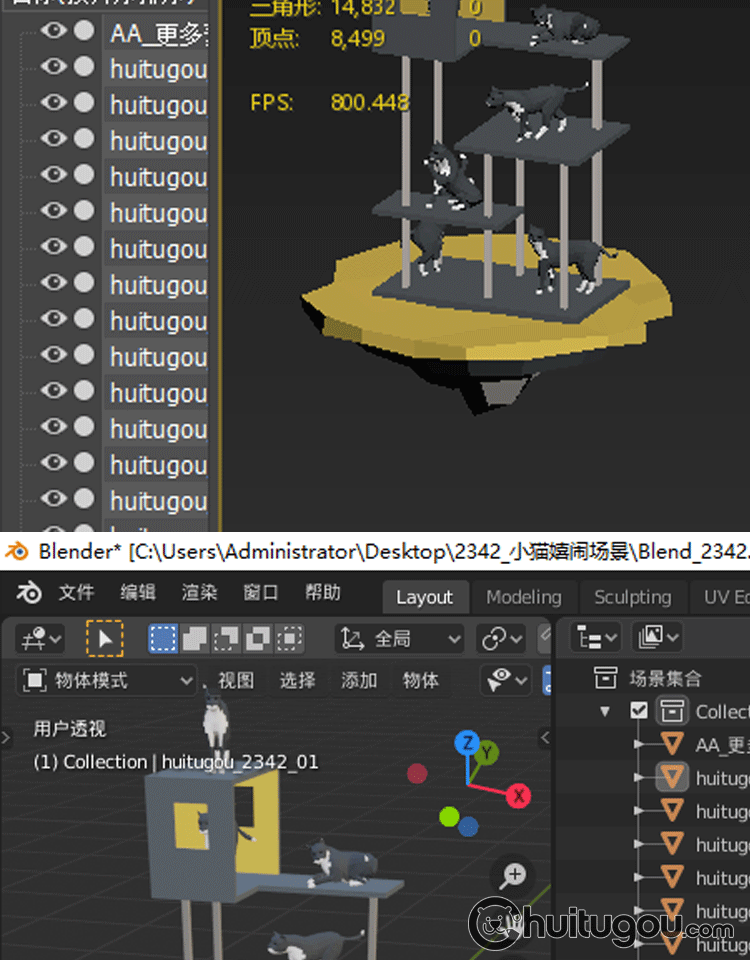The height and width of the screenshot is (960, 750).
Task: Click the red X axis on navigation gizmo
Action: 517,796
